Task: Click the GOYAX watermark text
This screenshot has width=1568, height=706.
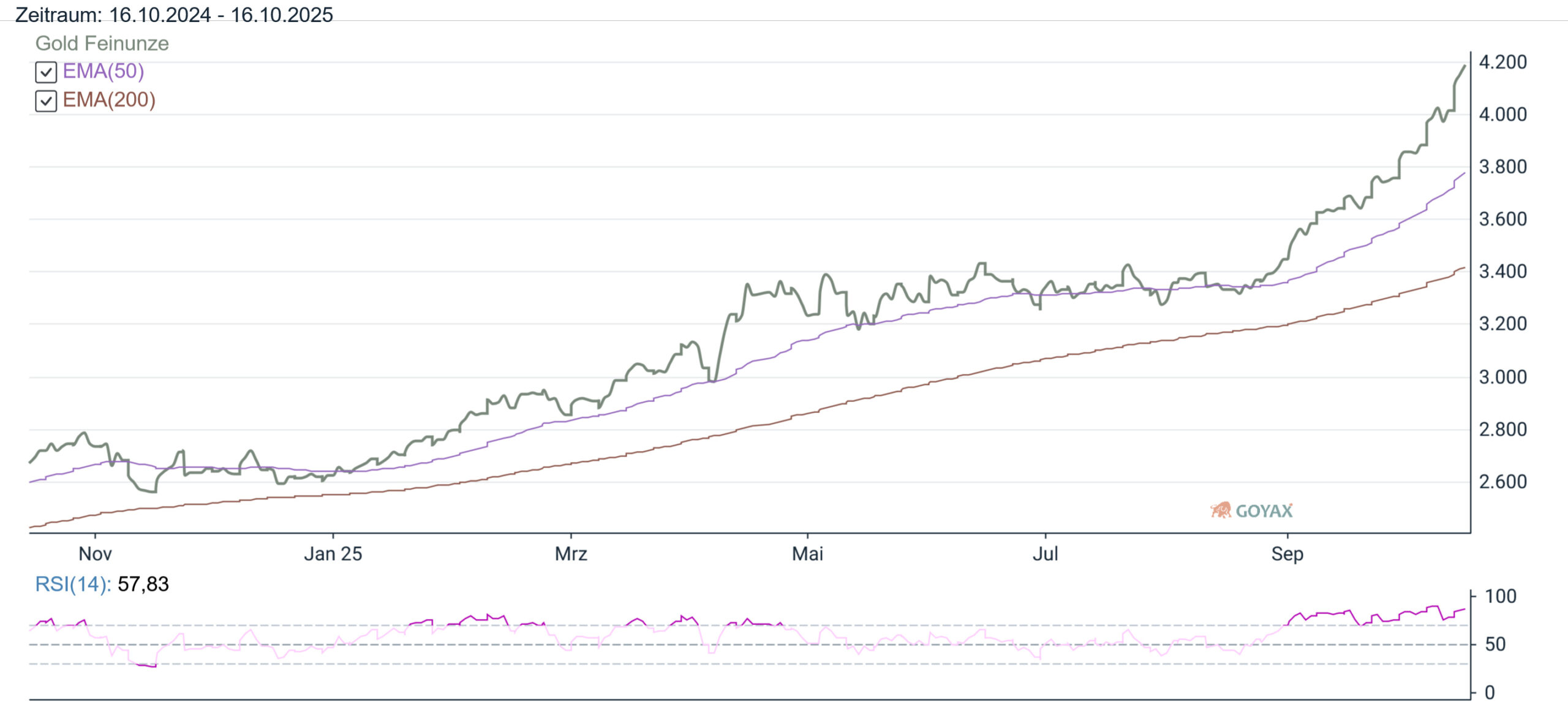Action: pos(1264,511)
